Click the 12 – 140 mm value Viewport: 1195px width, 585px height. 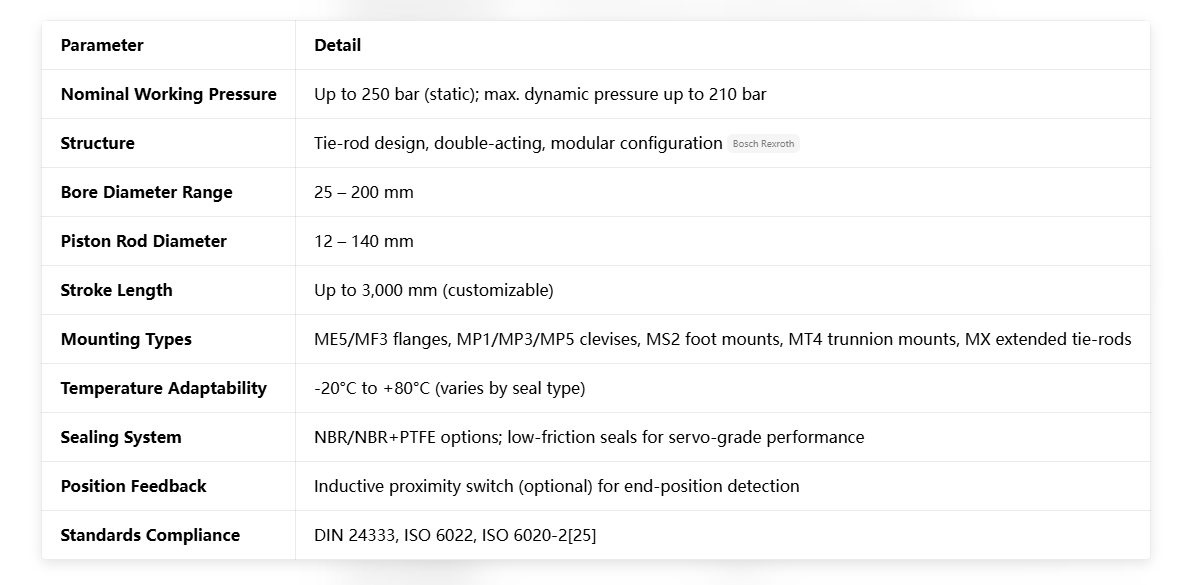click(x=363, y=241)
